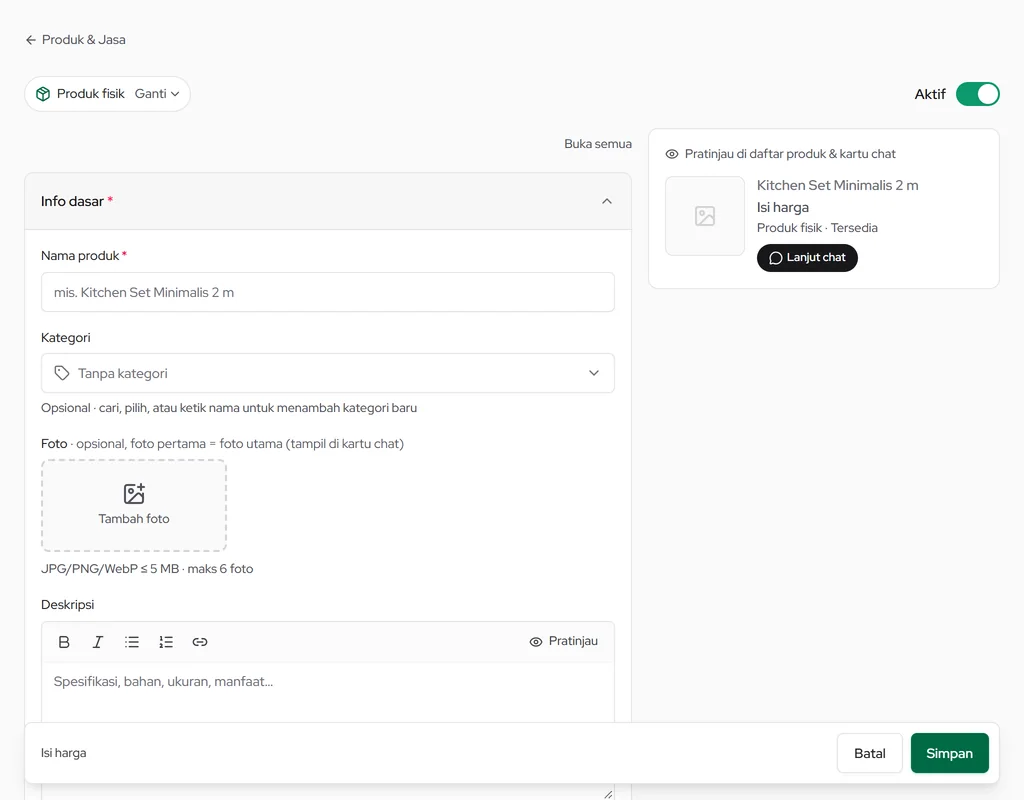Click Buka semua to expand sections

pyautogui.click(x=598, y=144)
